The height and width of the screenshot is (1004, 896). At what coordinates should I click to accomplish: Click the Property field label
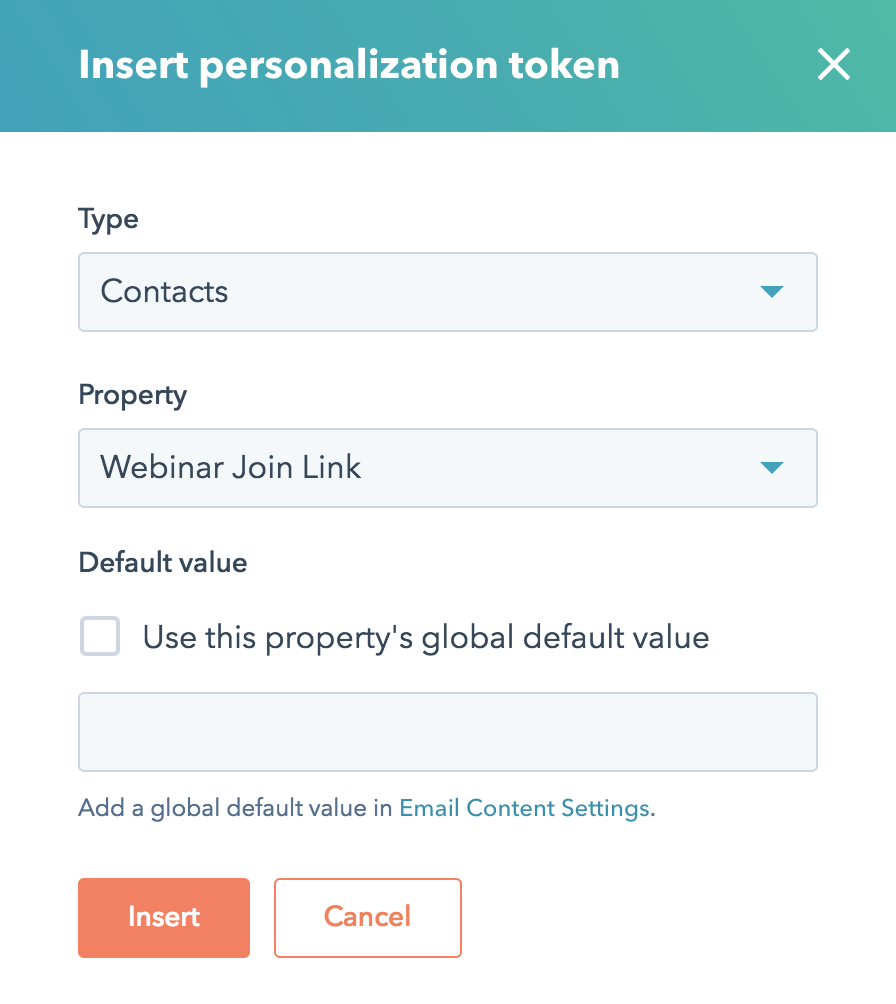pos(132,395)
